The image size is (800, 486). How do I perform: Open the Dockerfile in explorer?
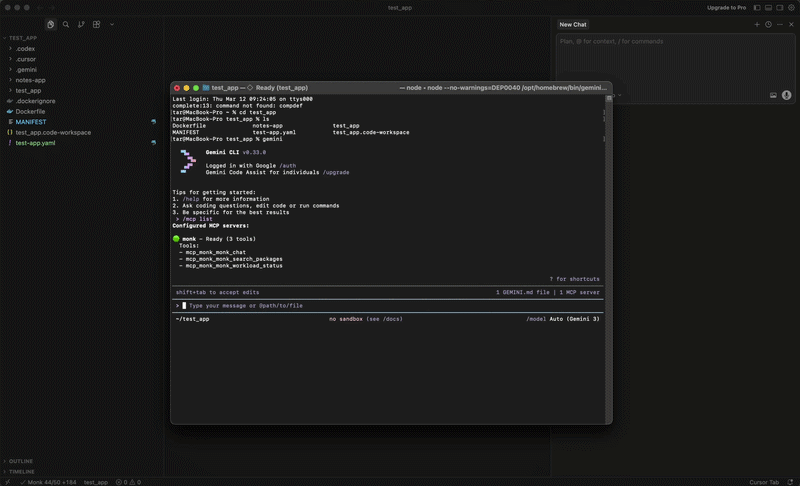(x=30, y=112)
